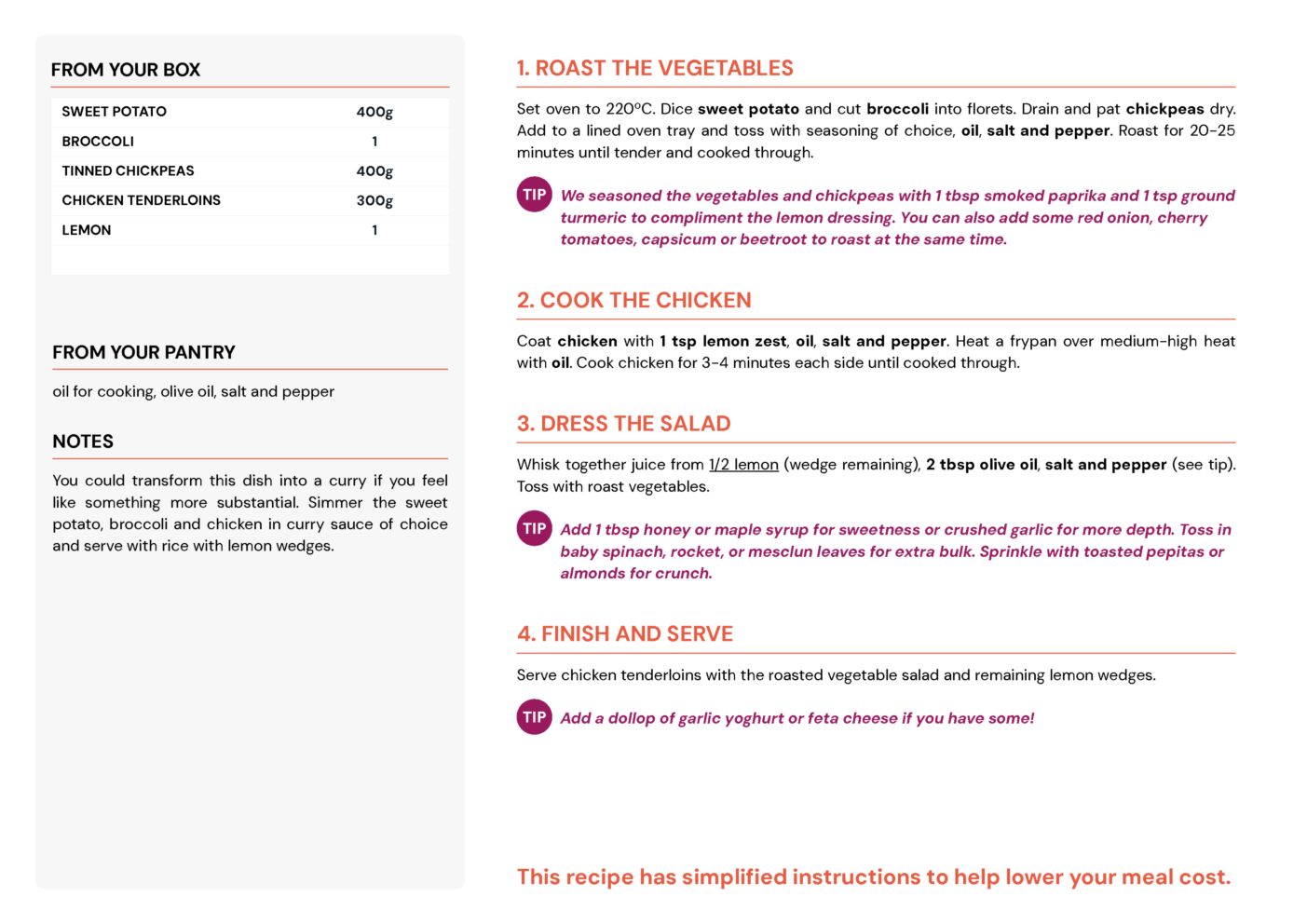Click the '4. FINISH AND SERVE' heading

tap(625, 633)
